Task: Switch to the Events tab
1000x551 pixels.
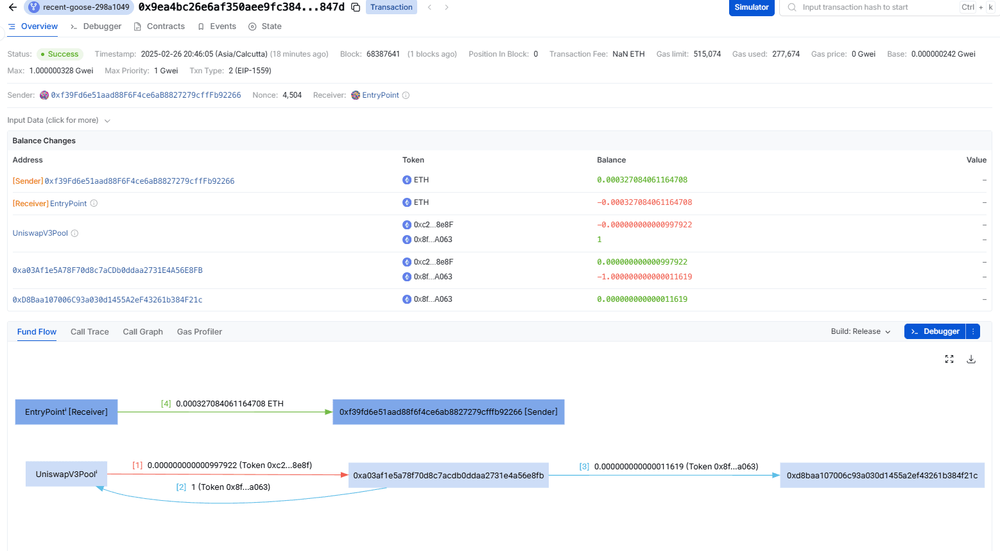Action: [217, 27]
